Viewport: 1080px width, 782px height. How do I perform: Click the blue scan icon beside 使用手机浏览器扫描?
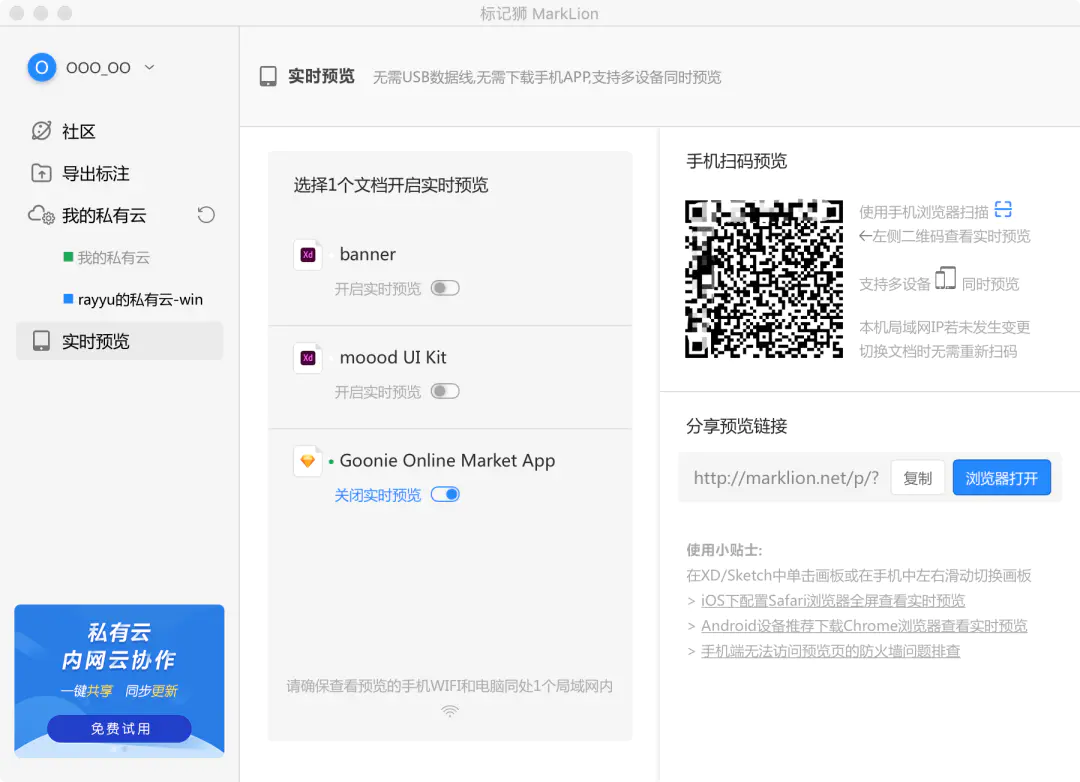(x=1003, y=209)
